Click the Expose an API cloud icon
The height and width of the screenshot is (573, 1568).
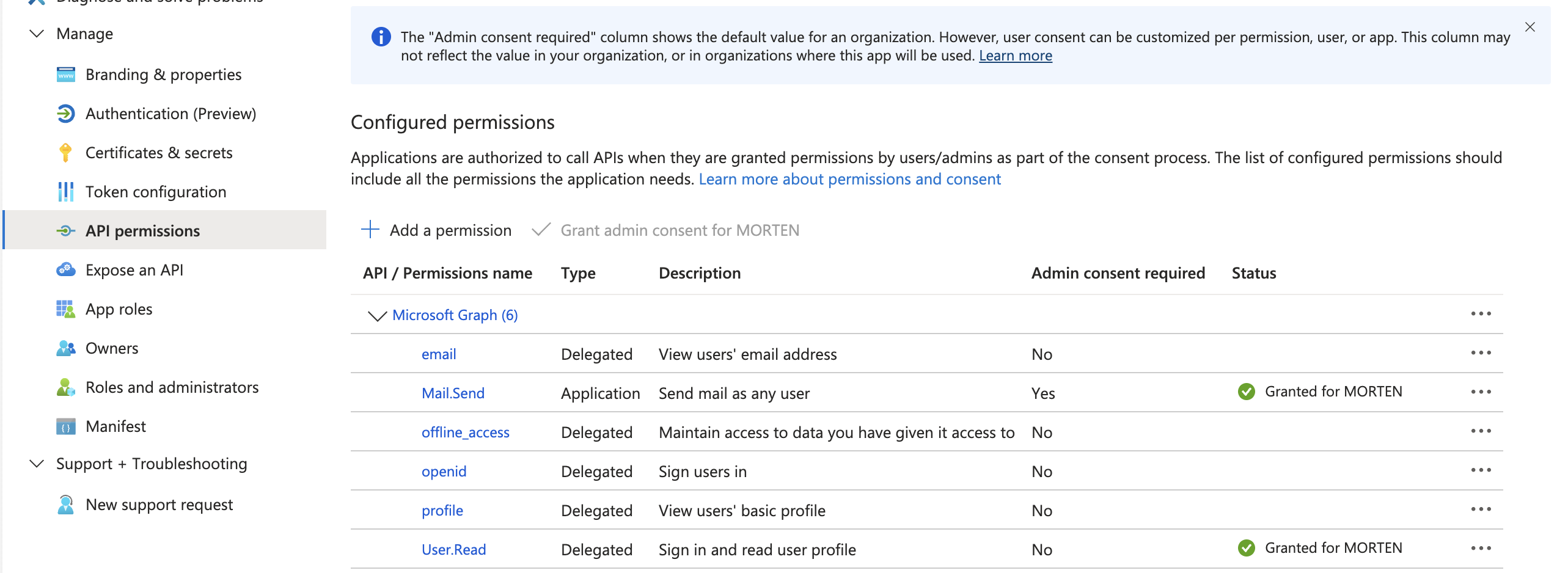[65, 270]
